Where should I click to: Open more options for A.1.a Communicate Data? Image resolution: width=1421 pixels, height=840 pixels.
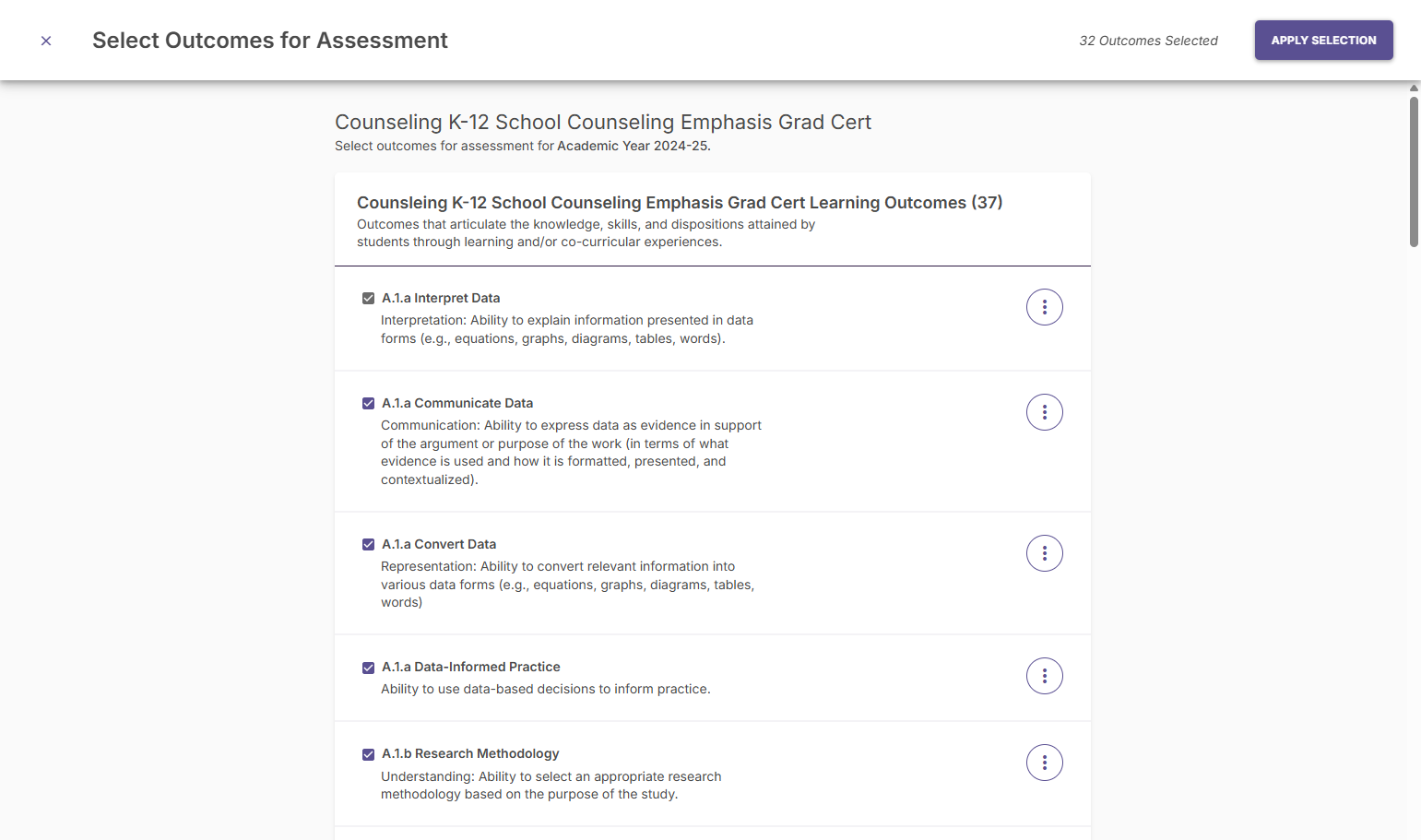click(1044, 412)
